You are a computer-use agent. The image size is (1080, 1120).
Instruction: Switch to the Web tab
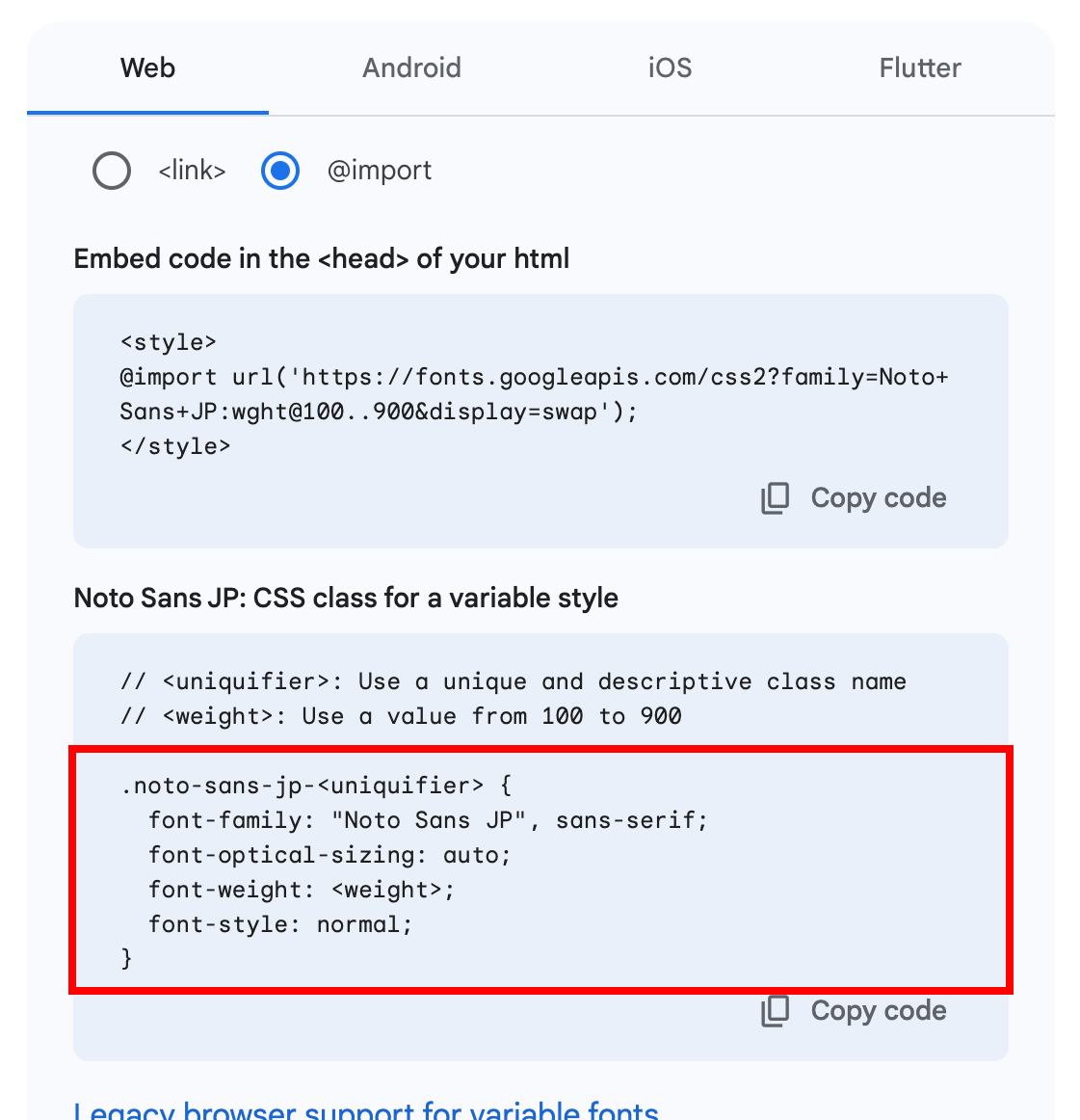147,68
